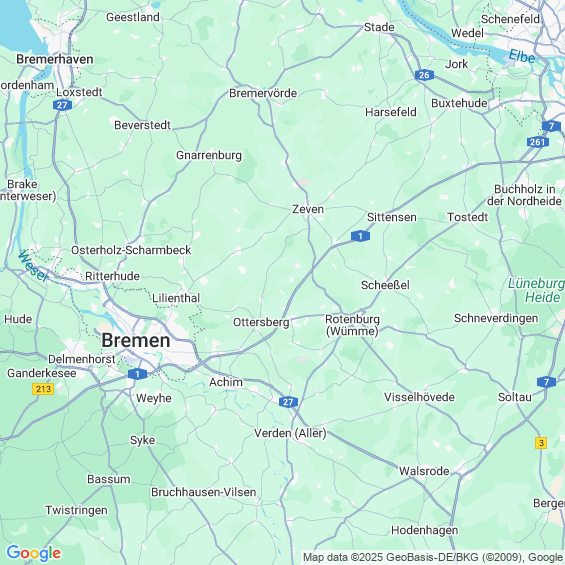Click the A27 shield near Verden
The image size is (565, 565).
tap(288, 402)
